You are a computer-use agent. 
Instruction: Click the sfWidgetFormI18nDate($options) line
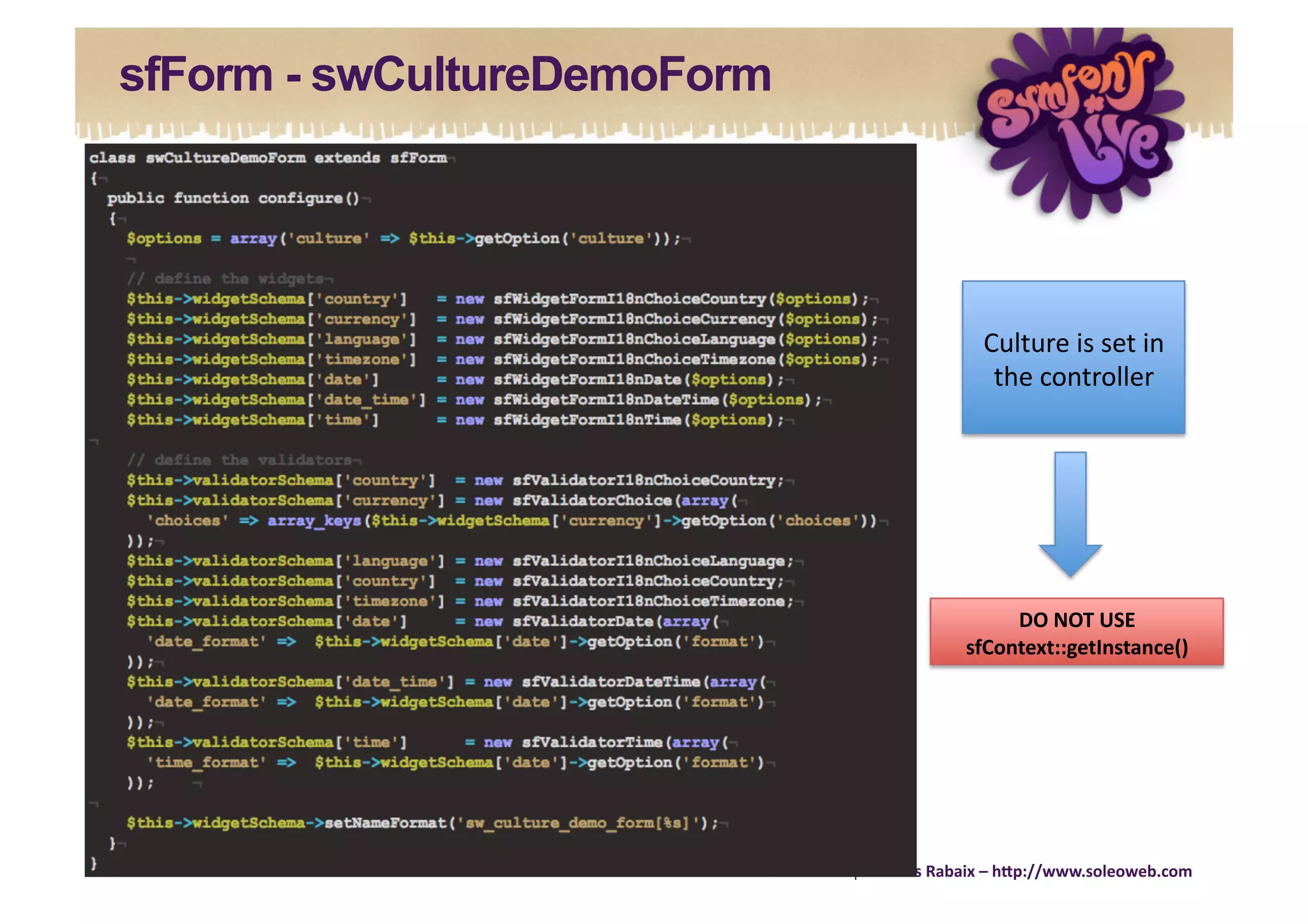point(455,379)
